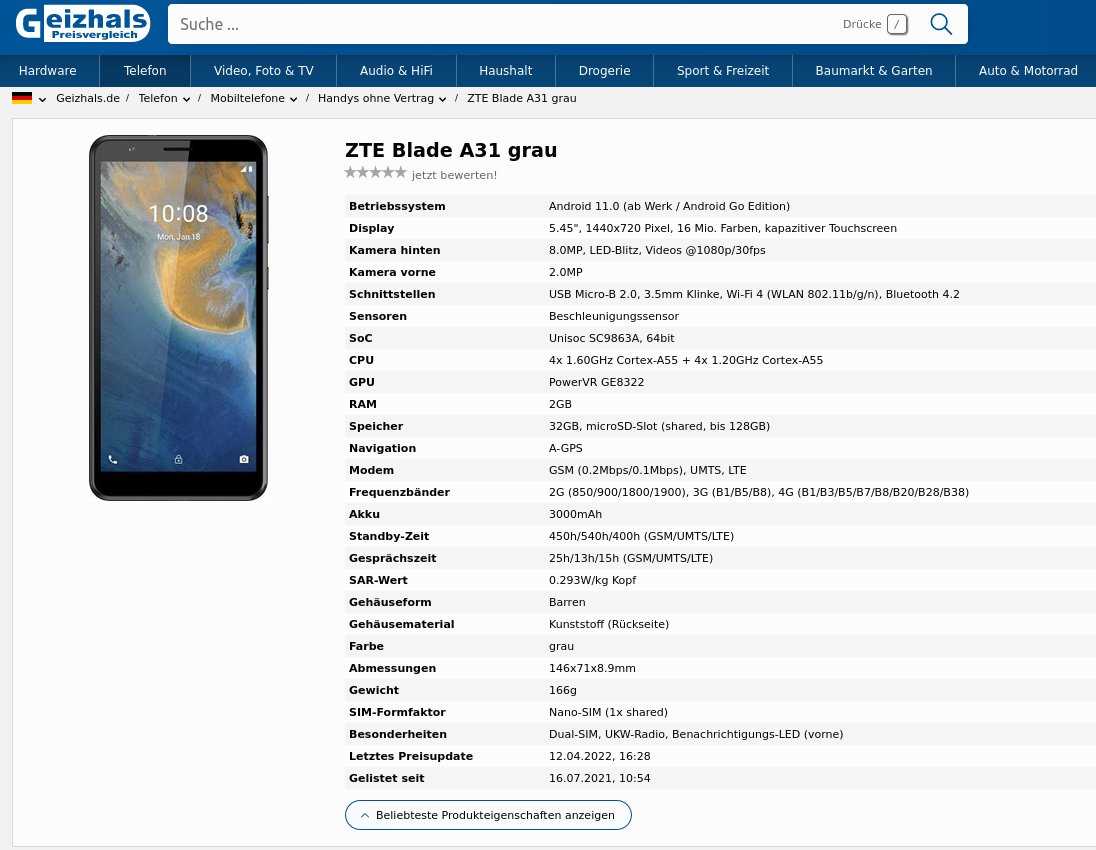Click the Mobiltelefone breadcrumb link

click(247, 99)
